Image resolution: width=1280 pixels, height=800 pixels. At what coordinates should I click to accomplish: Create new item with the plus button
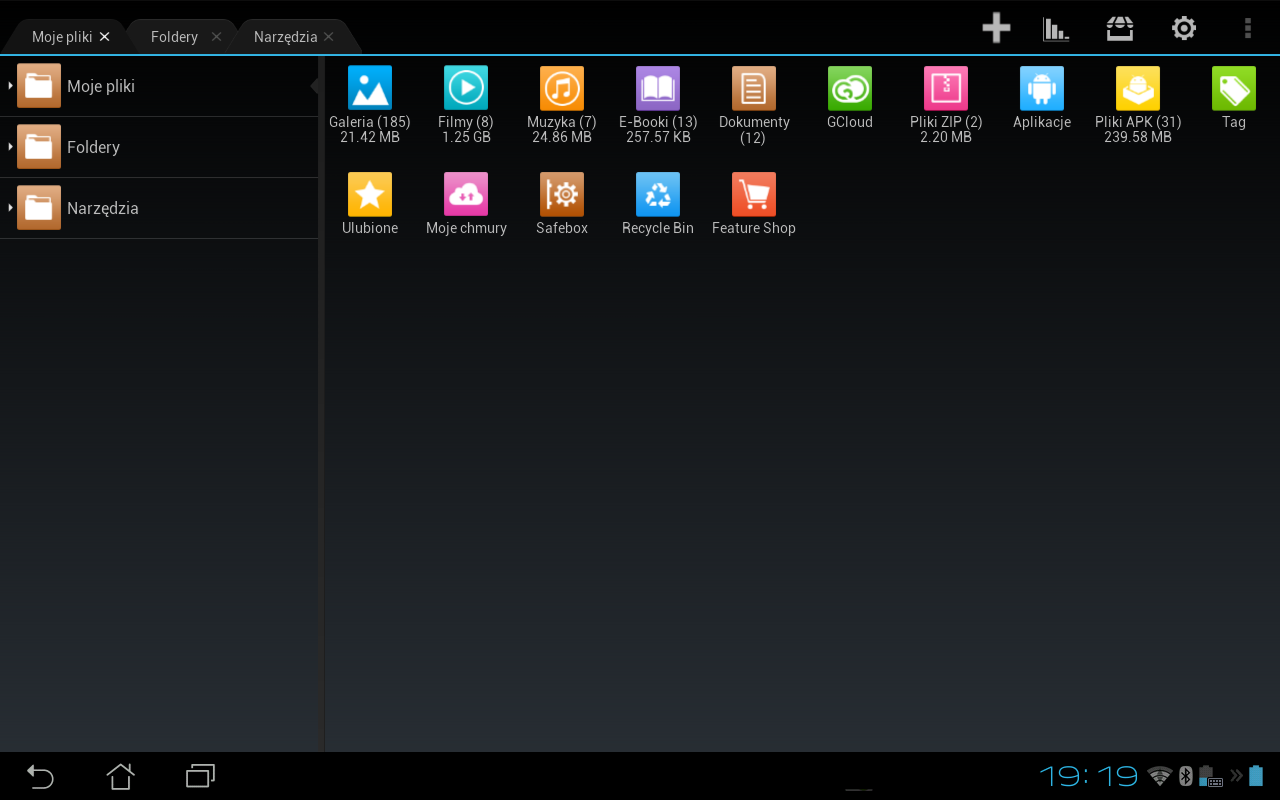(996, 27)
